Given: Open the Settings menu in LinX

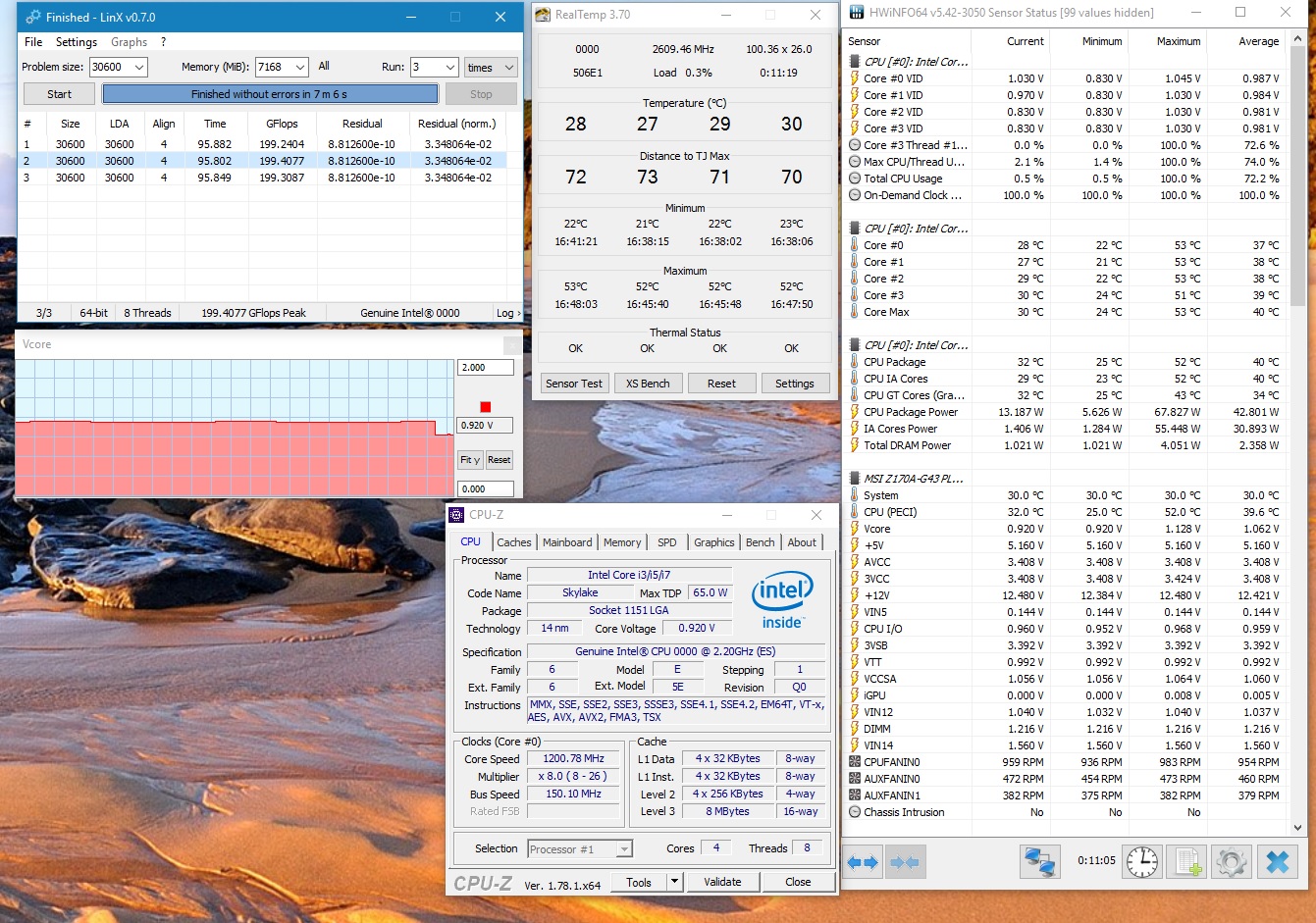Looking at the screenshot, I should (77, 42).
